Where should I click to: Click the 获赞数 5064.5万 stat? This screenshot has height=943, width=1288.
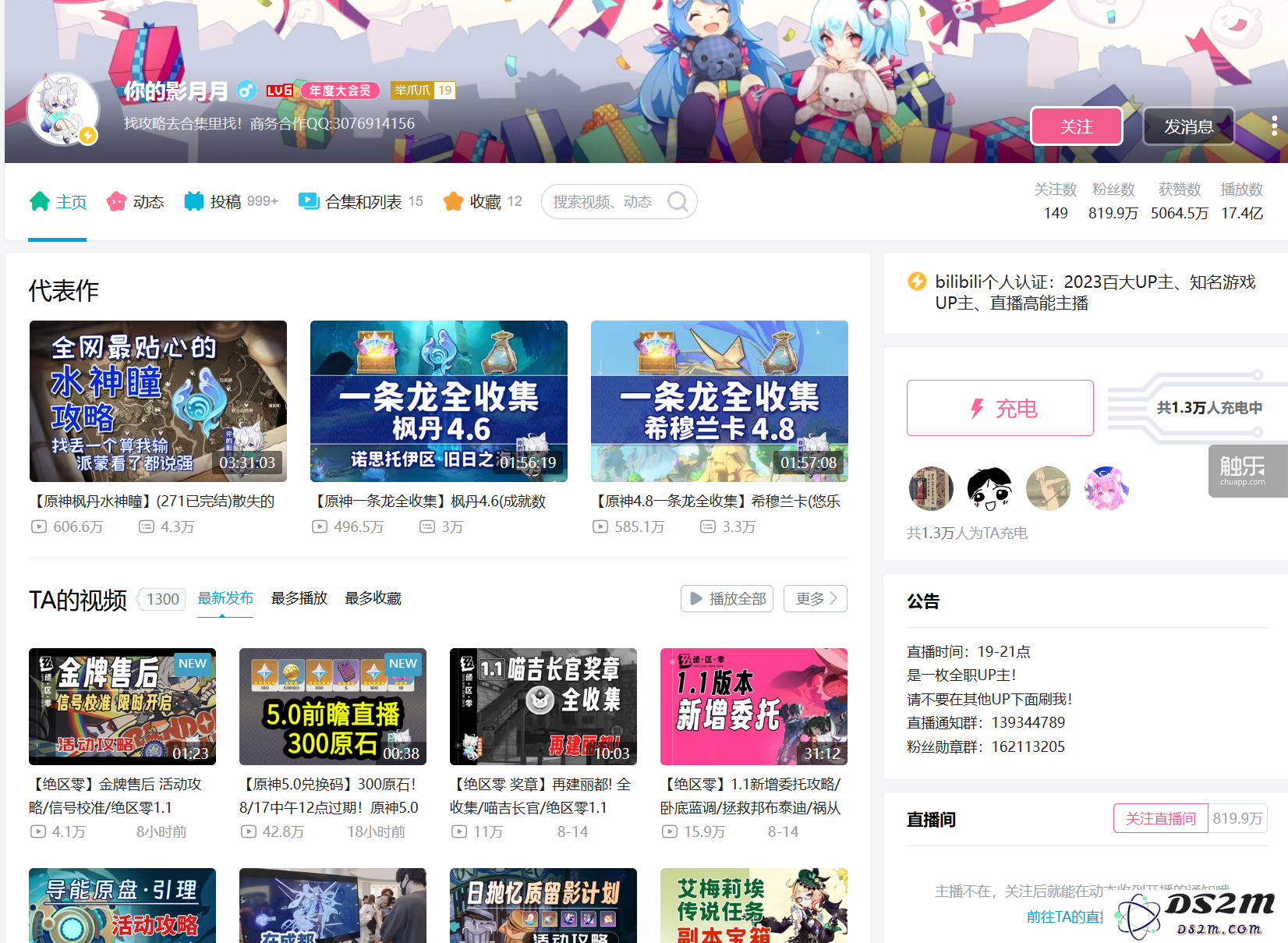click(1180, 201)
